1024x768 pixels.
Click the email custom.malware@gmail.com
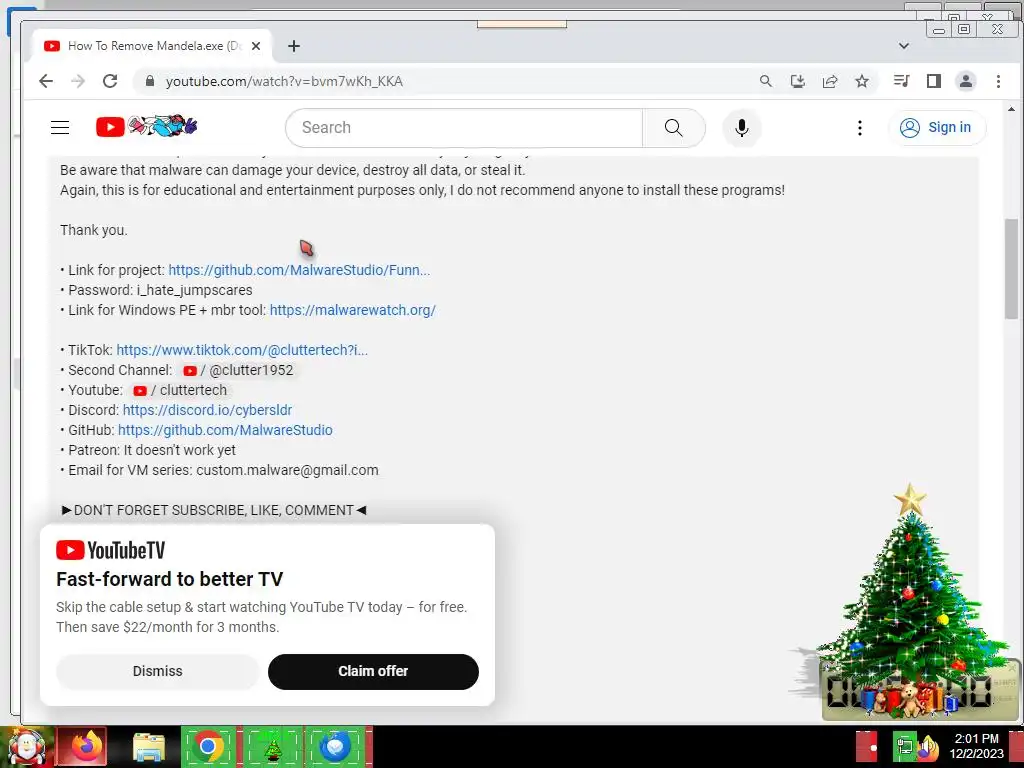point(287,470)
